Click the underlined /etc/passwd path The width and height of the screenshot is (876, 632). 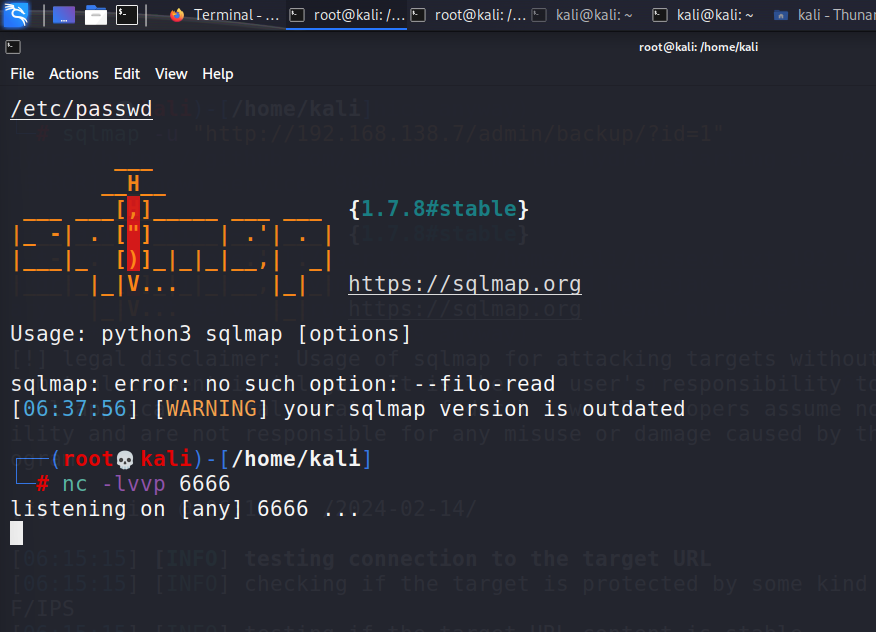point(82,108)
